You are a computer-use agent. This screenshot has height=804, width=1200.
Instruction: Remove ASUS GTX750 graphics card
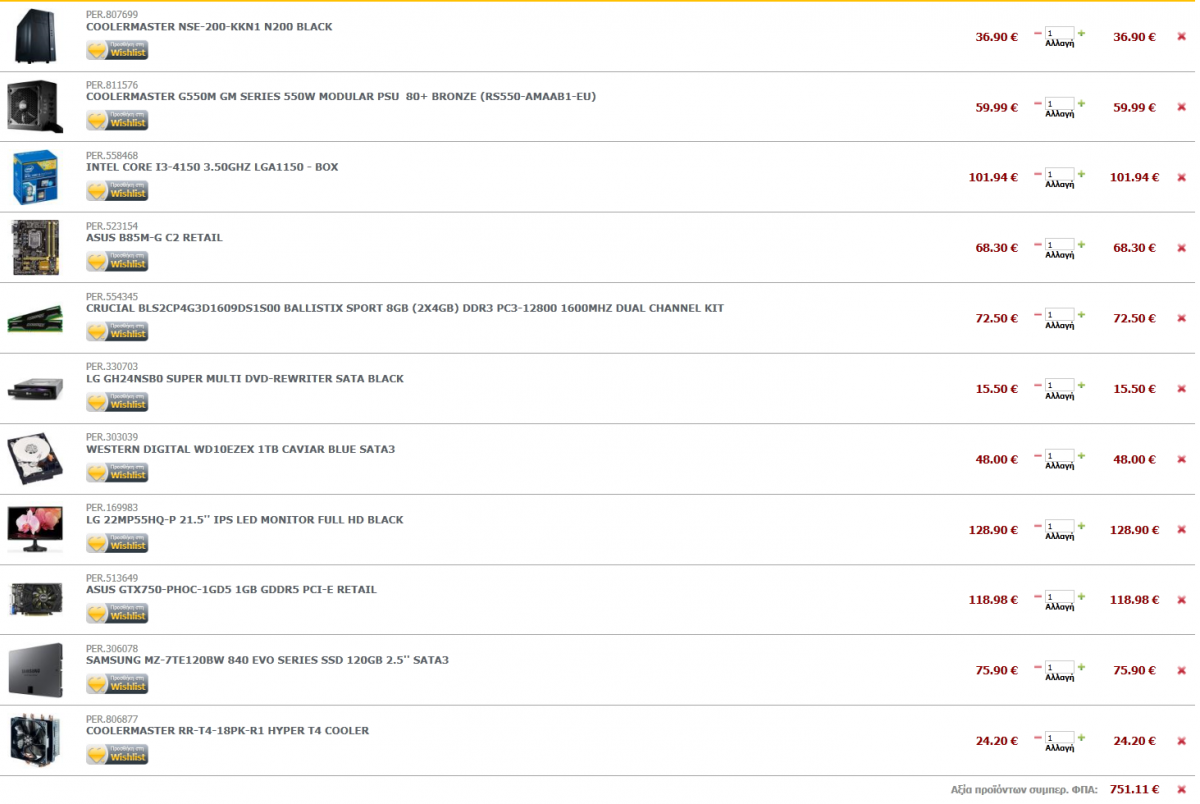(x=1181, y=600)
